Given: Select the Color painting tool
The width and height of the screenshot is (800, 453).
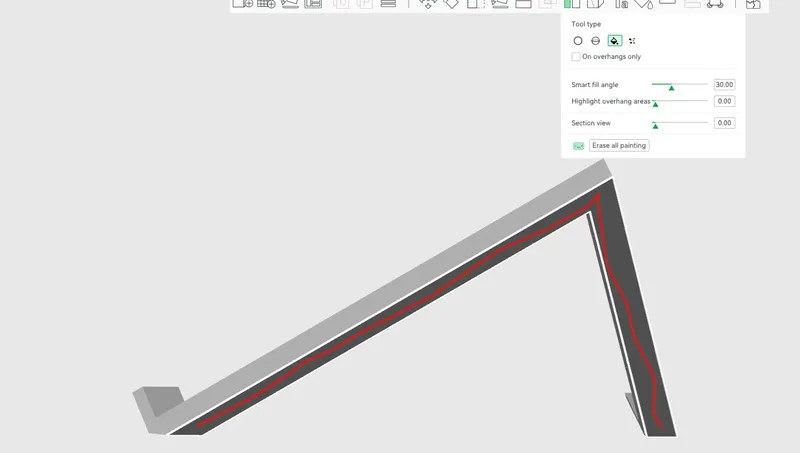Looking at the screenshot, I should (644, 4).
